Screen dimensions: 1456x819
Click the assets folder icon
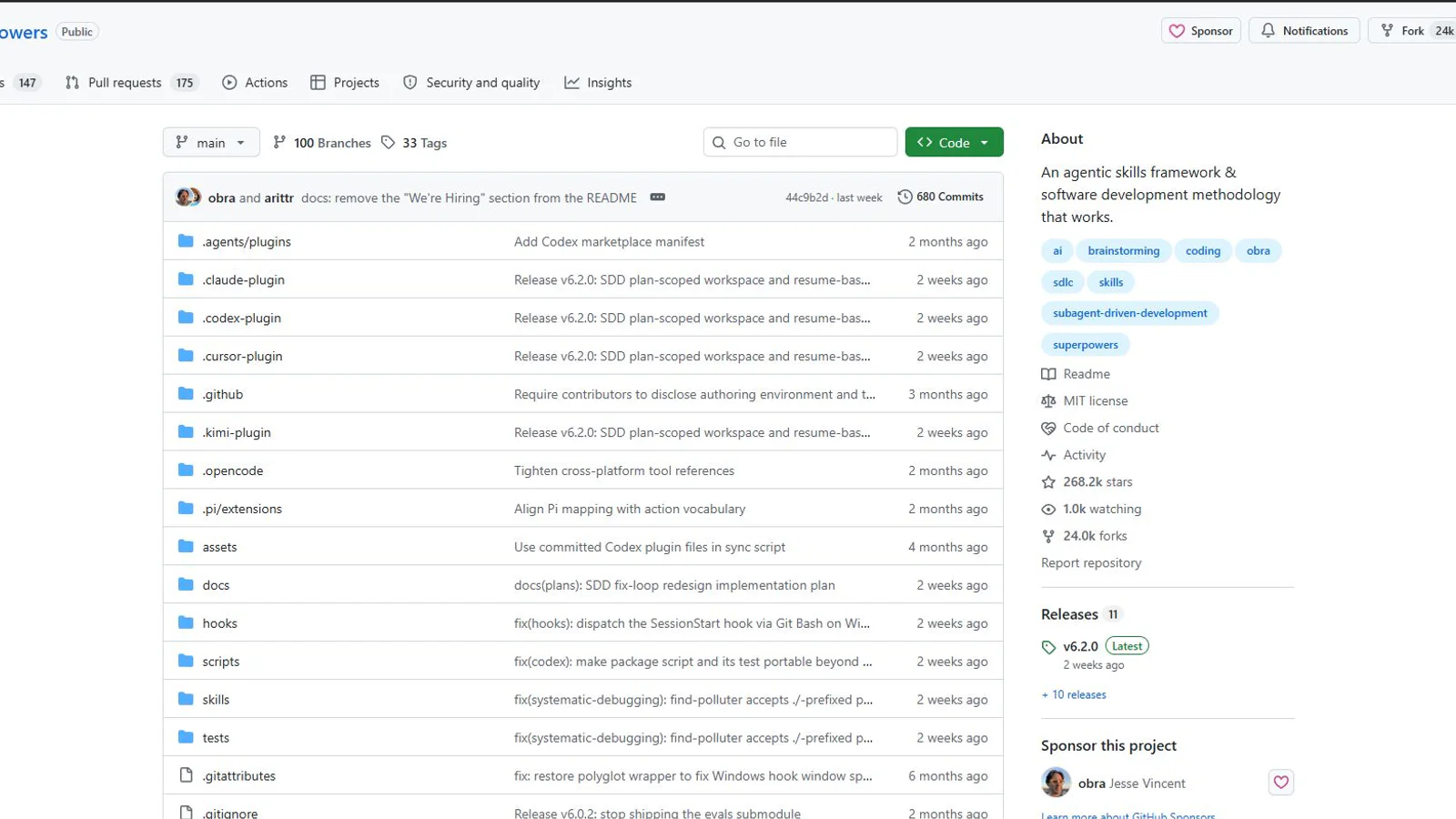click(x=186, y=547)
